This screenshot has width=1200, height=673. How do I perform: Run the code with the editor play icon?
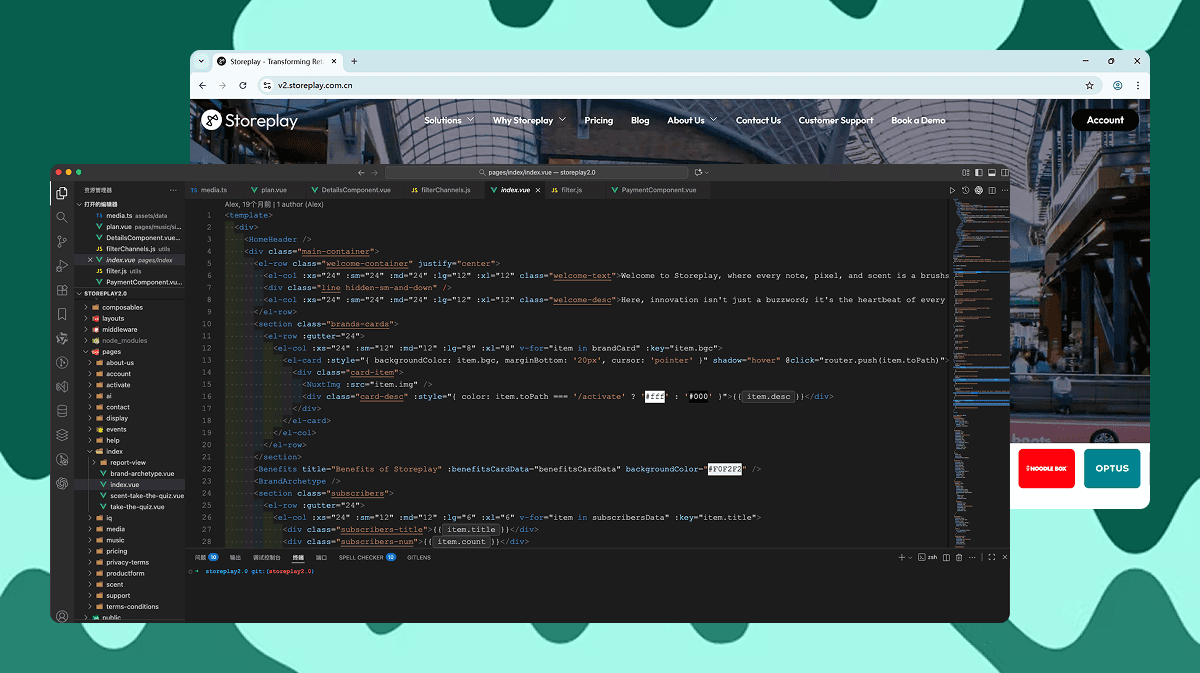tap(952, 190)
